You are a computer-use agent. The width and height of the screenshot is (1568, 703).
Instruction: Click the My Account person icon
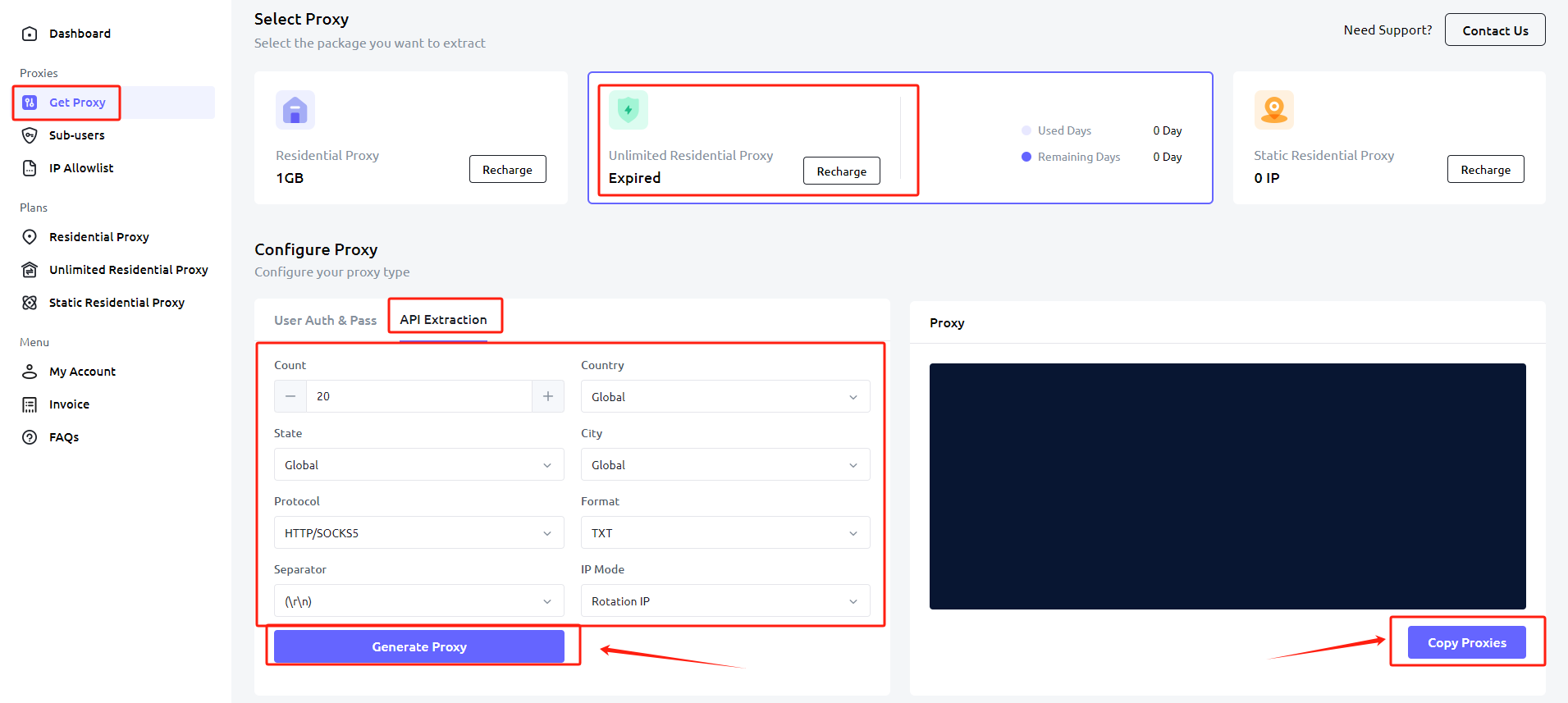[30, 372]
